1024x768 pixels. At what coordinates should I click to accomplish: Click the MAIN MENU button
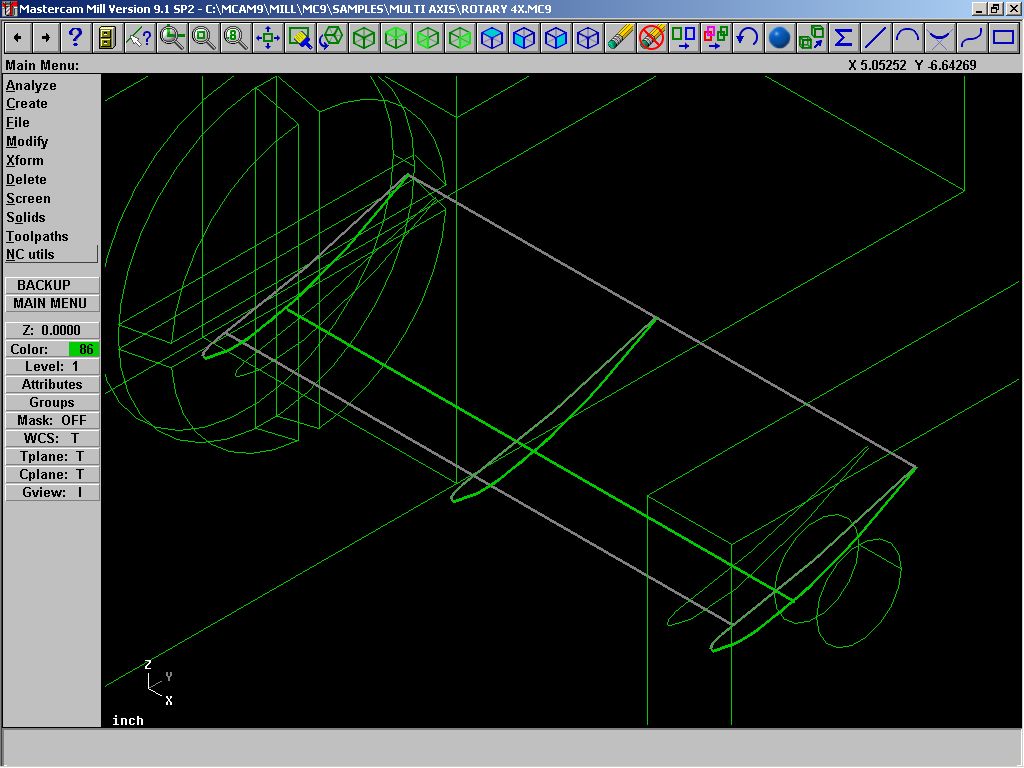[x=52, y=304]
